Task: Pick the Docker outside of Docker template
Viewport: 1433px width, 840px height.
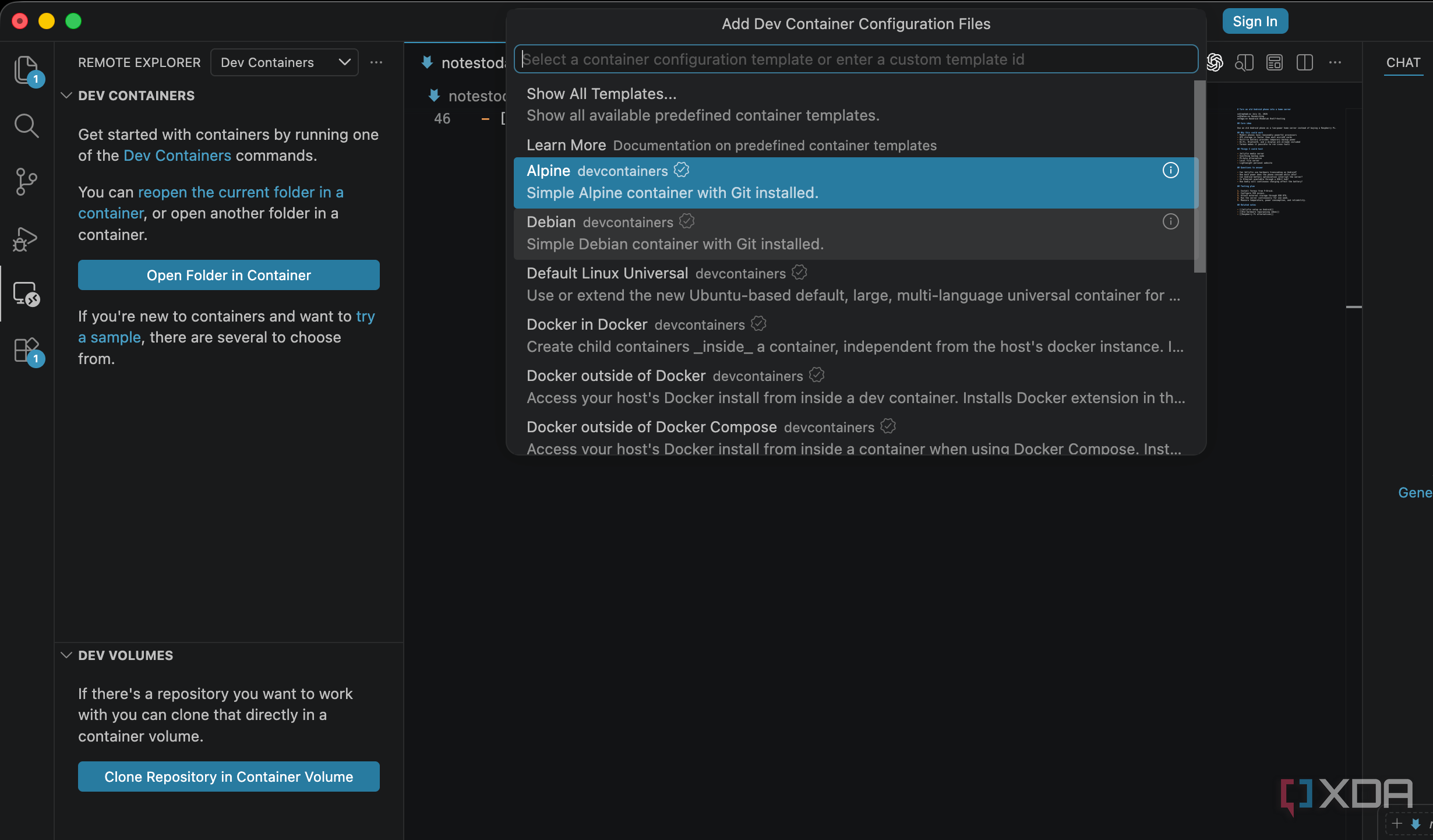Action: (854, 387)
